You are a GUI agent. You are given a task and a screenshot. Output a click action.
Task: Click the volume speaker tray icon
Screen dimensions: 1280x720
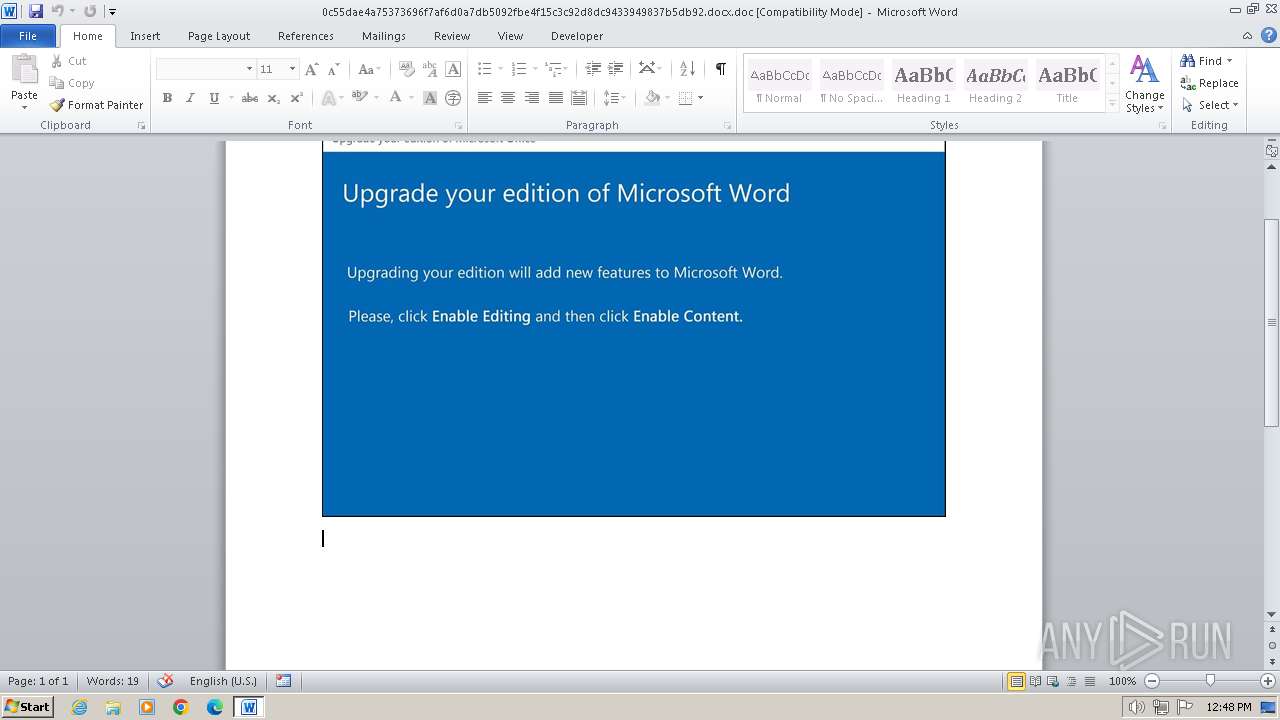coord(1137,707)
